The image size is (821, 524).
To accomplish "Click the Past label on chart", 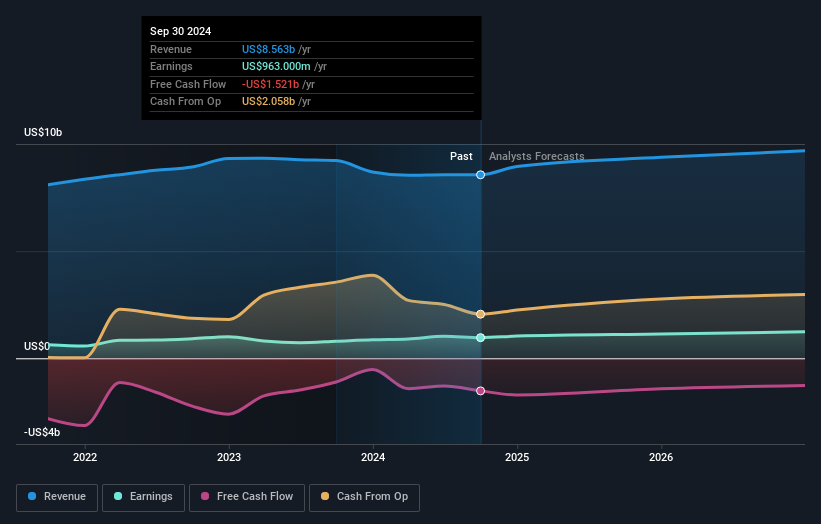I will point(461,156).
